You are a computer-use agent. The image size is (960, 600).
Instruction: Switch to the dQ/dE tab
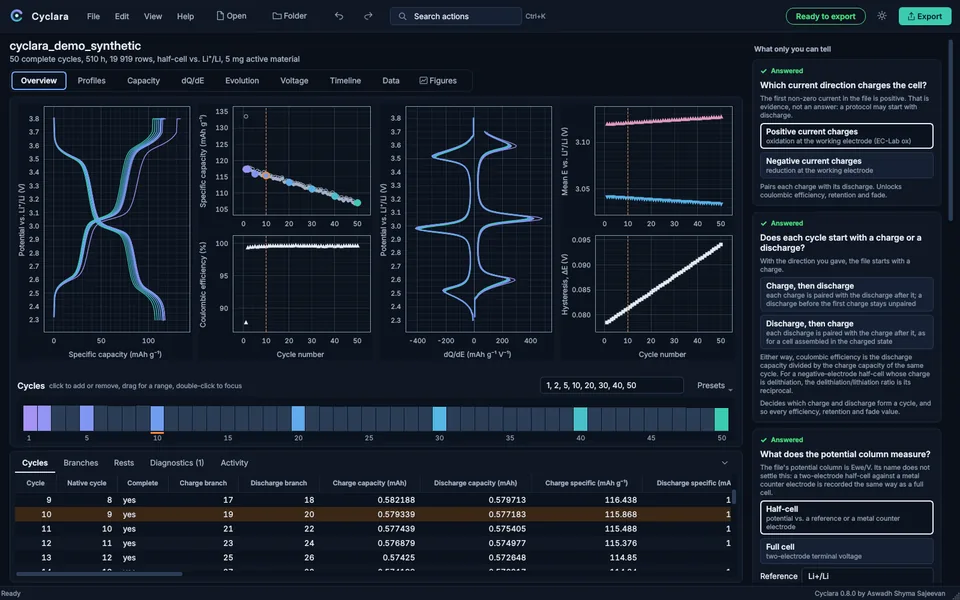click(193, 81)
